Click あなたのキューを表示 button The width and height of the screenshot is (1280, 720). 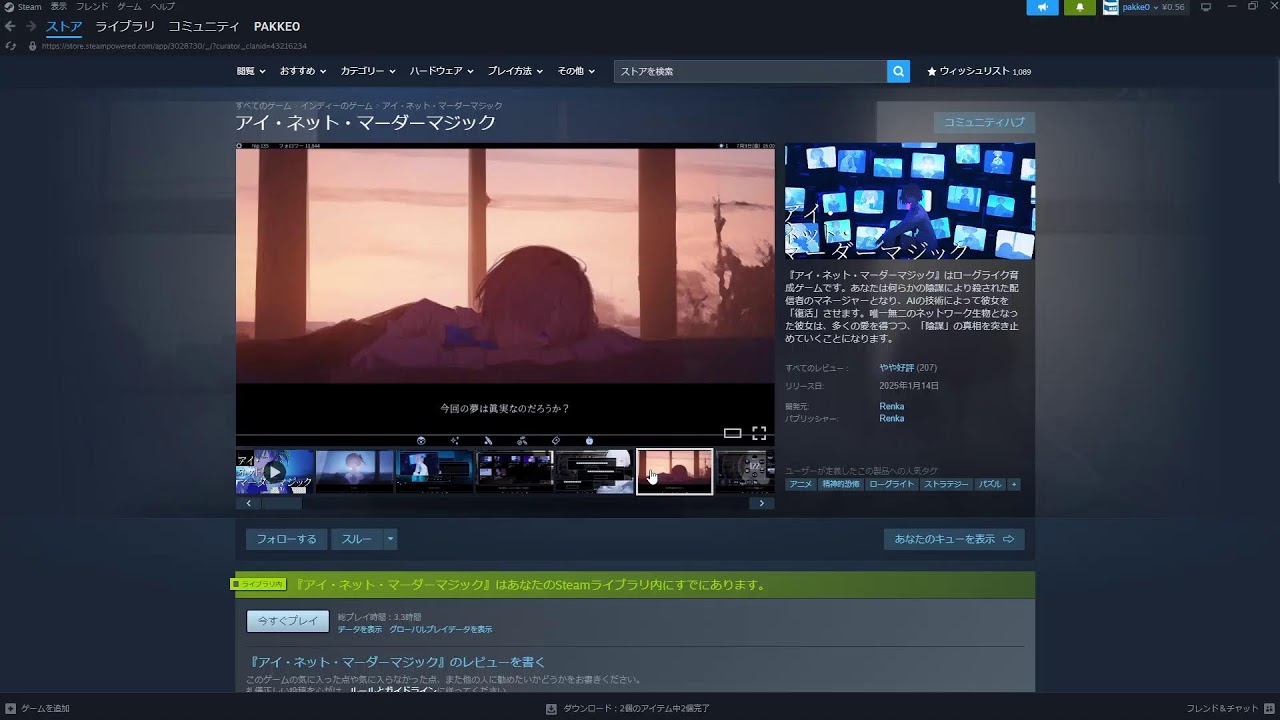(954, 539)
